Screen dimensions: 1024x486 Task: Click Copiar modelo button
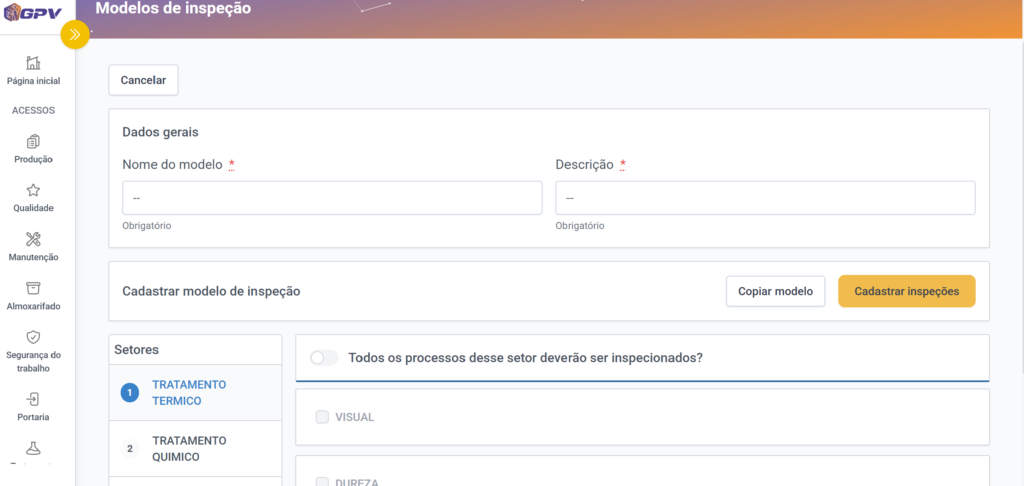[x=775, y=291]
